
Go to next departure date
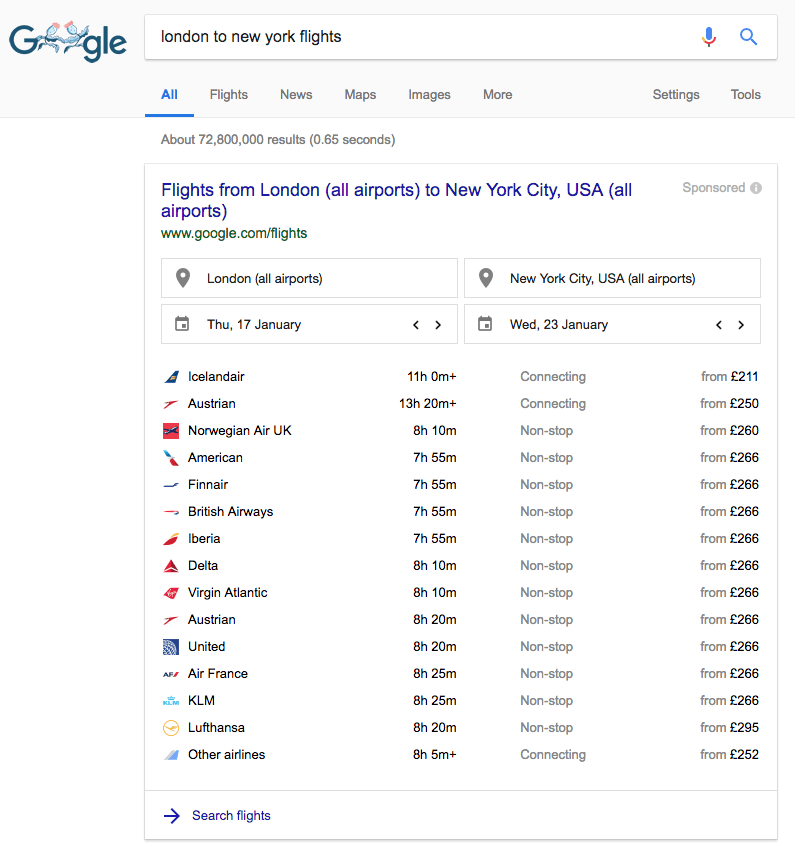438,325
